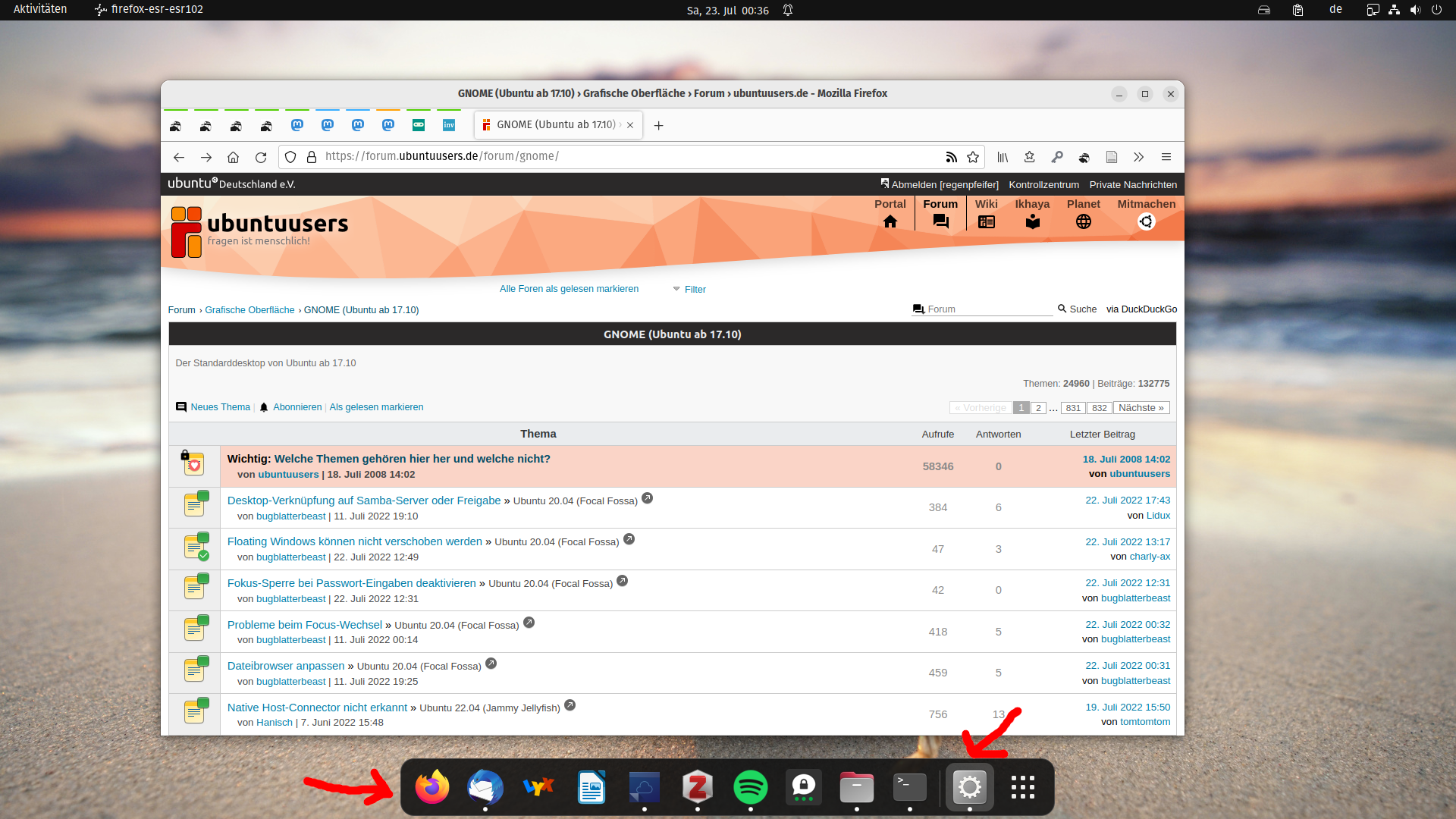This screenshot has height=819, width=1456.
Task: Open the Wiki section icon
Action: tap(986, 221)
